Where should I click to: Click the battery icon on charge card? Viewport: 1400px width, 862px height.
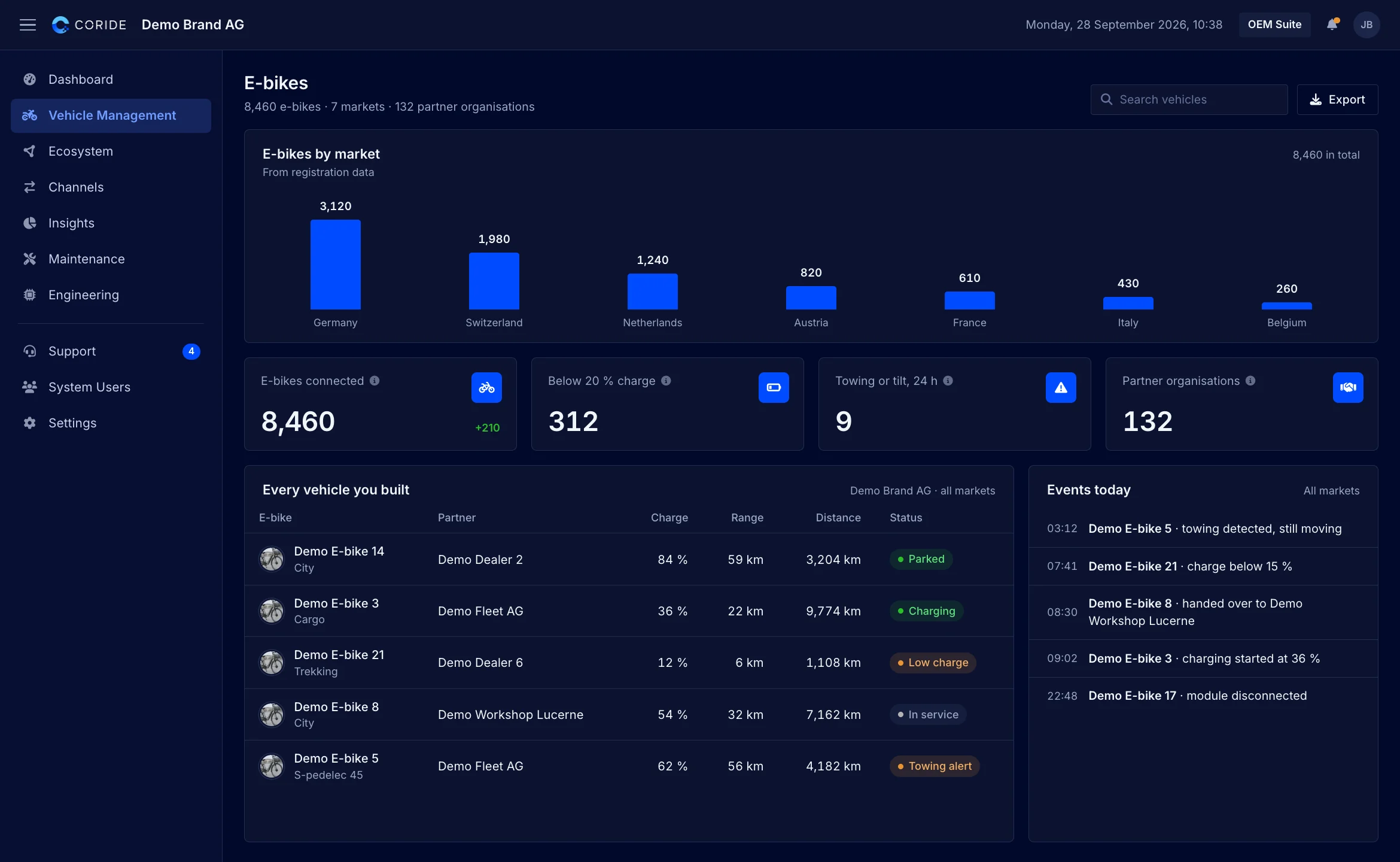click(x=774, y=388)
